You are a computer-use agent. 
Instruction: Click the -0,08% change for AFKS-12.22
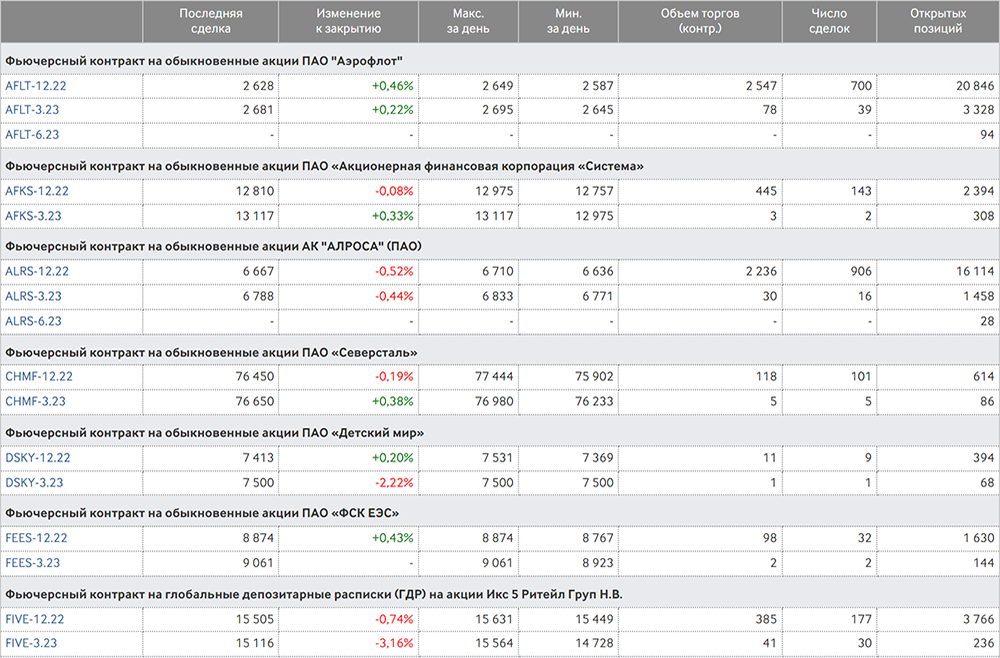coord(394,191)
